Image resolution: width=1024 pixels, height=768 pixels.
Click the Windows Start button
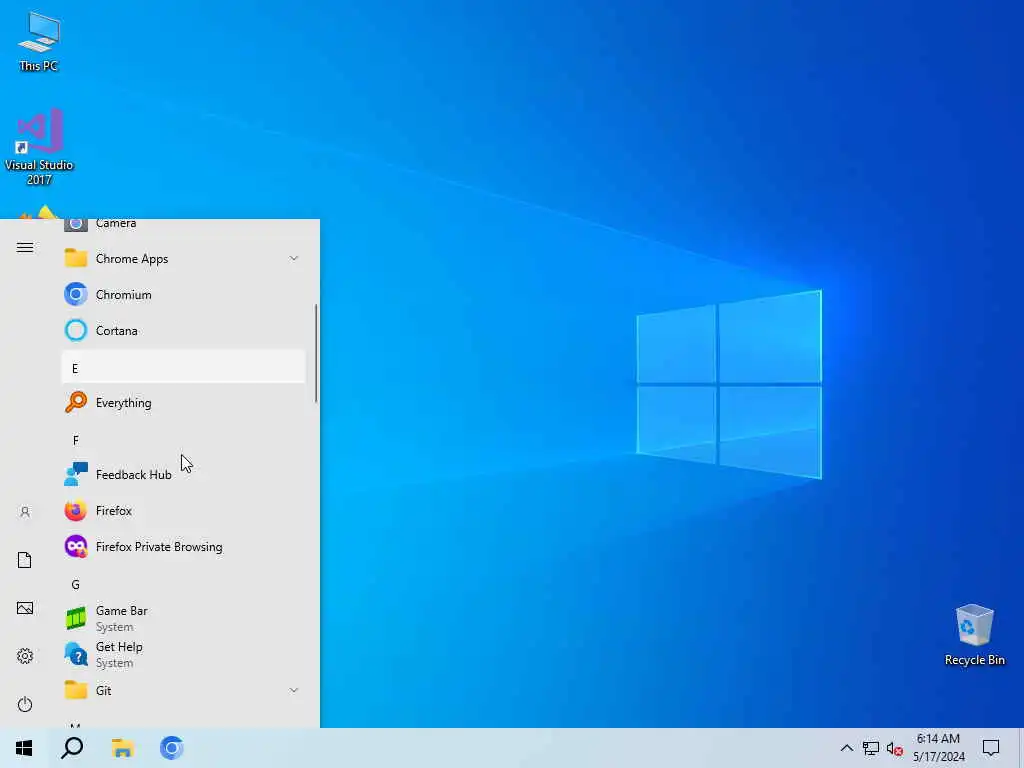[x=24, y=748]
